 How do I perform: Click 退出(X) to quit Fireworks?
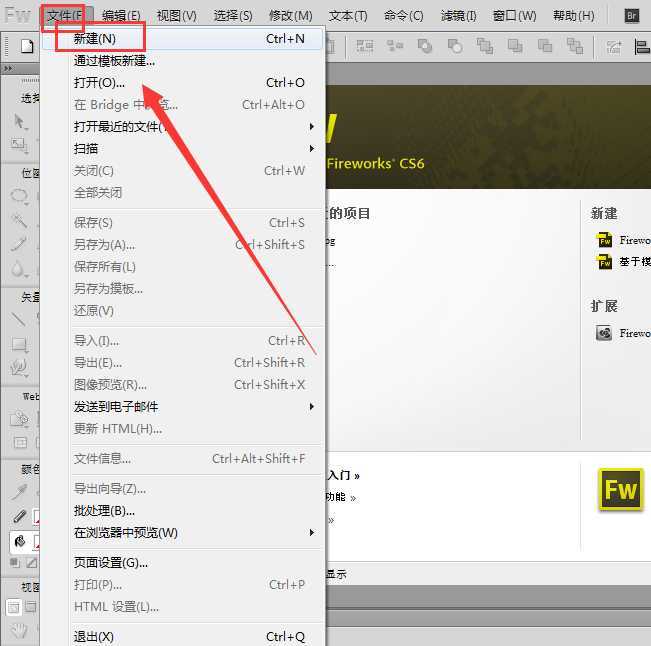click(x=94, y=637)
